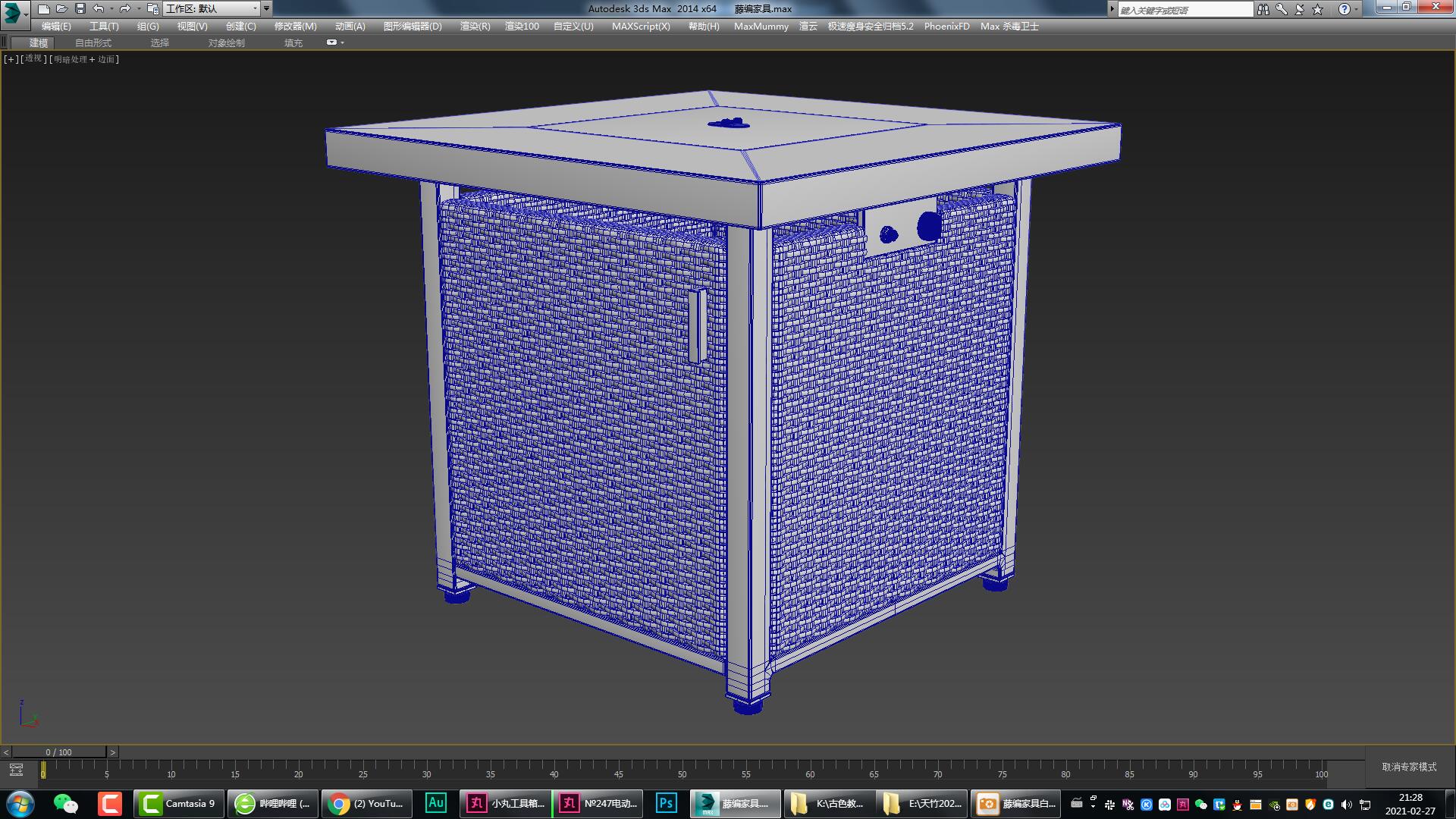This screenshot has height=819, width=1456.
Task: Create a new scene with the New file icon
Action: [x=44, y=8]
